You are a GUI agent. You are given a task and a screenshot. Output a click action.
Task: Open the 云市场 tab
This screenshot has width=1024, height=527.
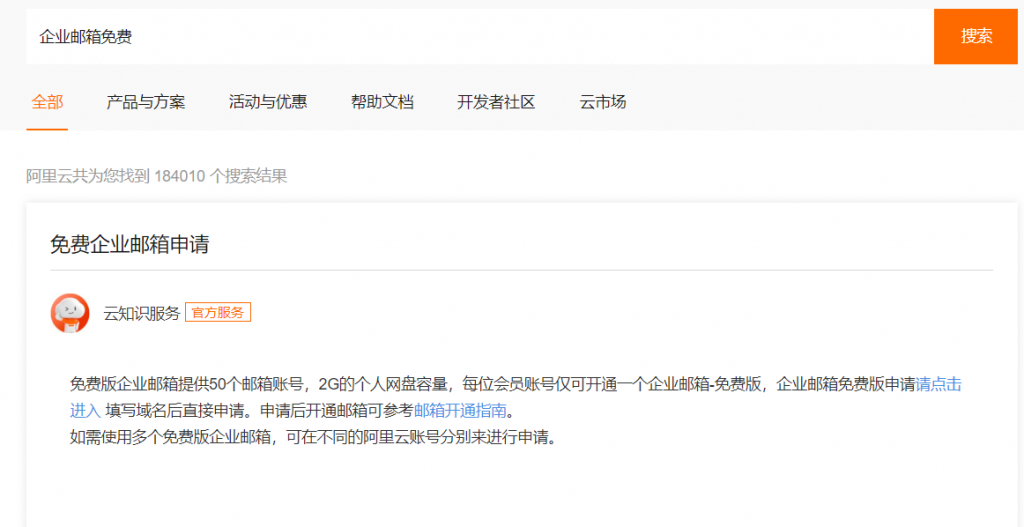pos(603,101)
